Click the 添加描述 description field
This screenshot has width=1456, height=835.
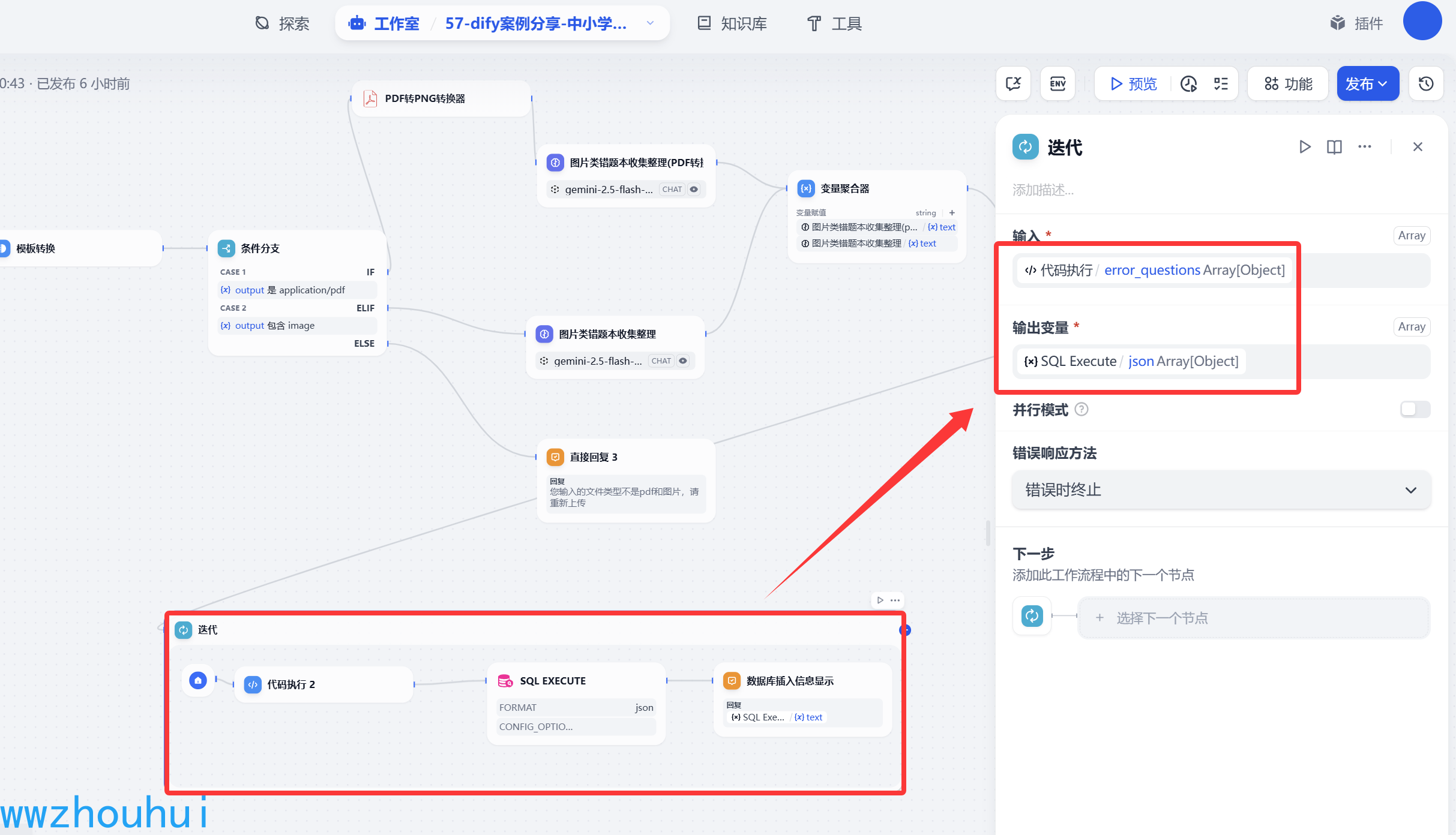coord(1043,190)
